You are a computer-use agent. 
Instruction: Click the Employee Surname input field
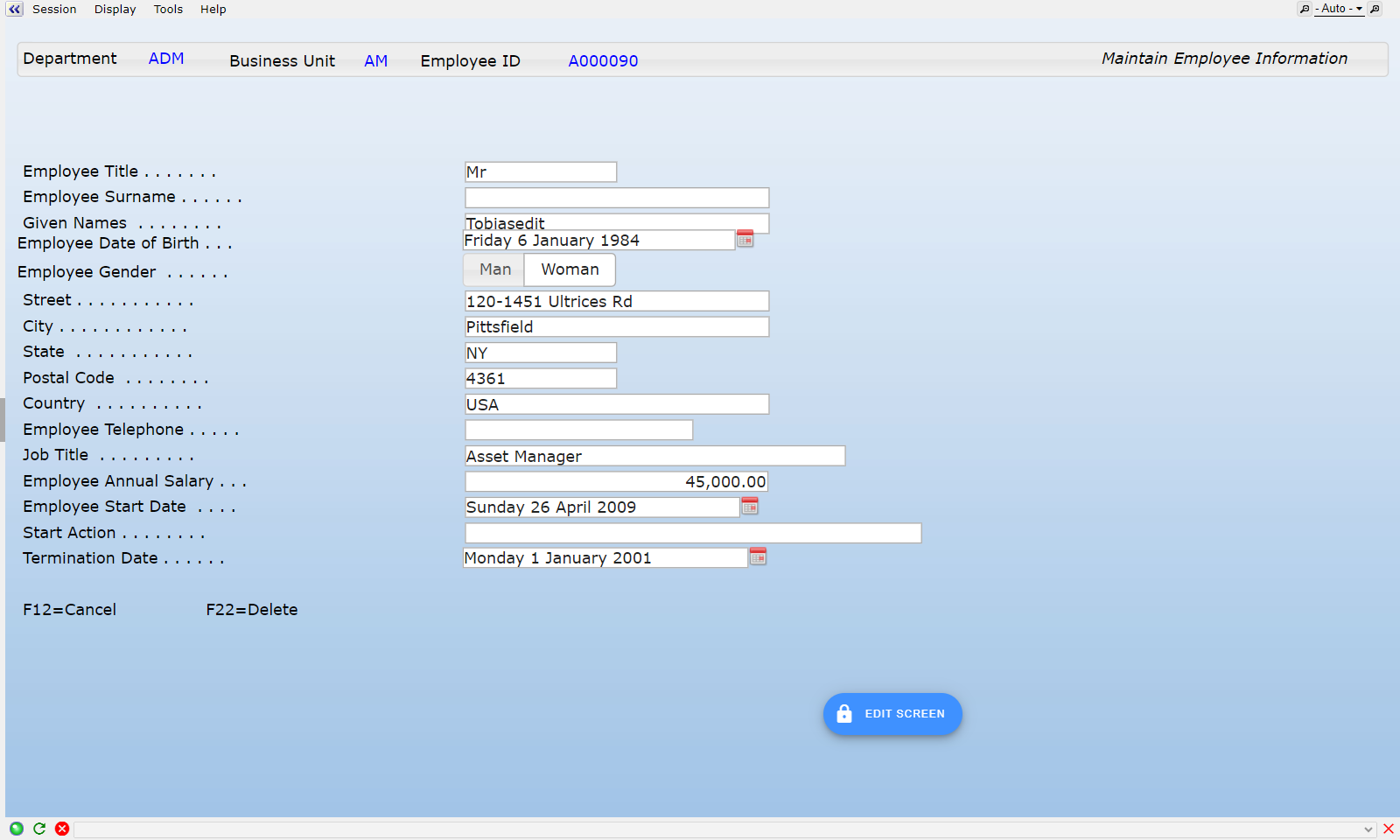tap(617, 198)
